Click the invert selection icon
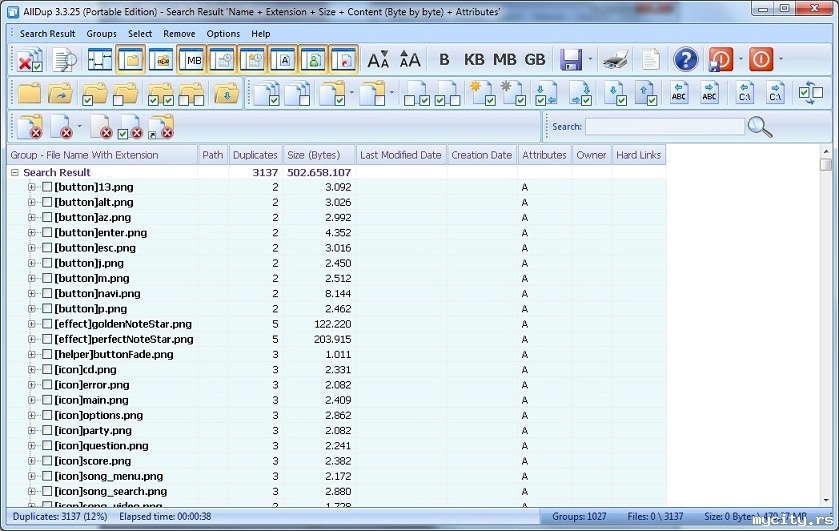The width and height of the screenshot is (839, 531). (x=810, y=93)
